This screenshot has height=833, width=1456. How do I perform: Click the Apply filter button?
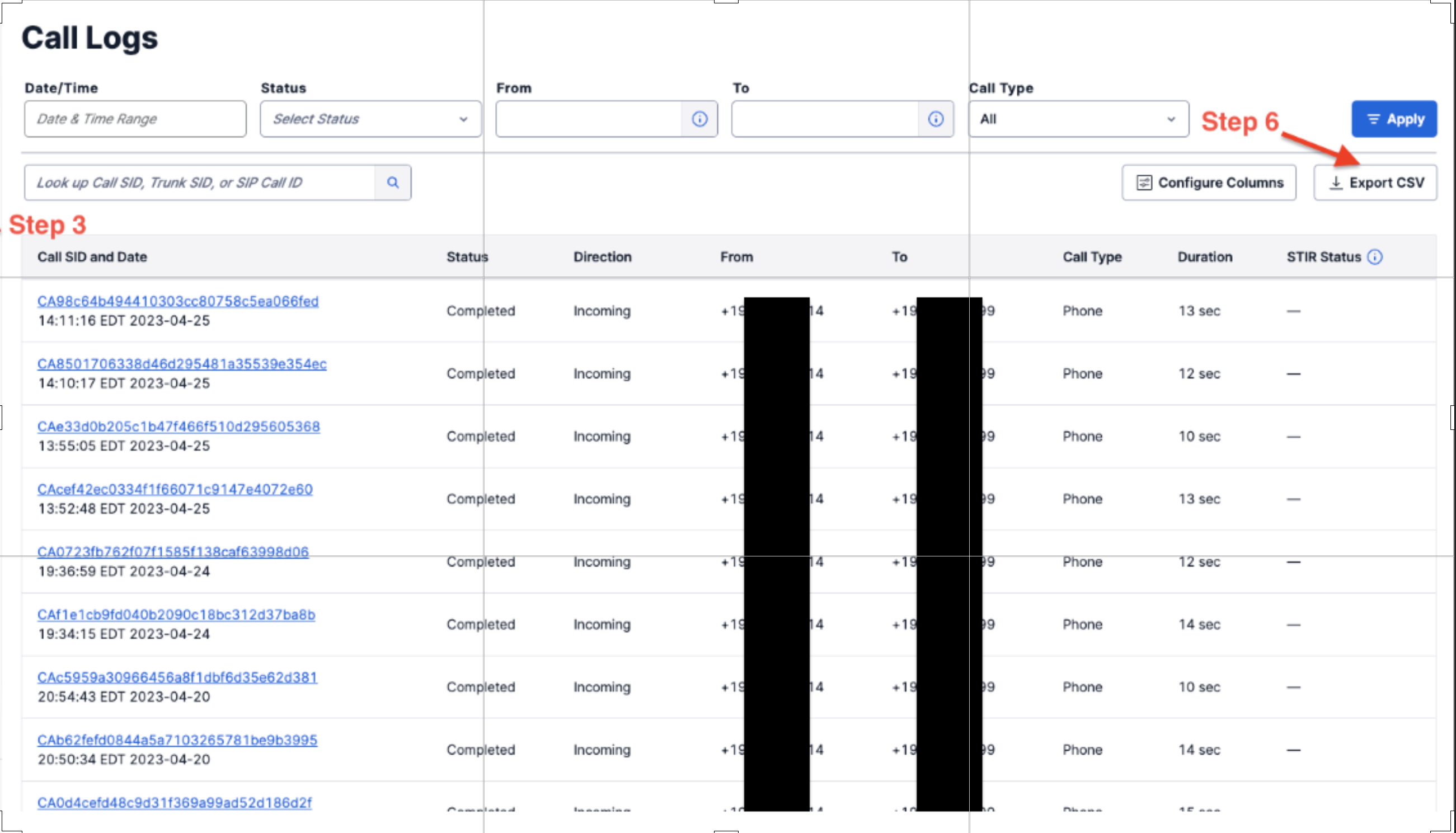[x=1394, y=119]
